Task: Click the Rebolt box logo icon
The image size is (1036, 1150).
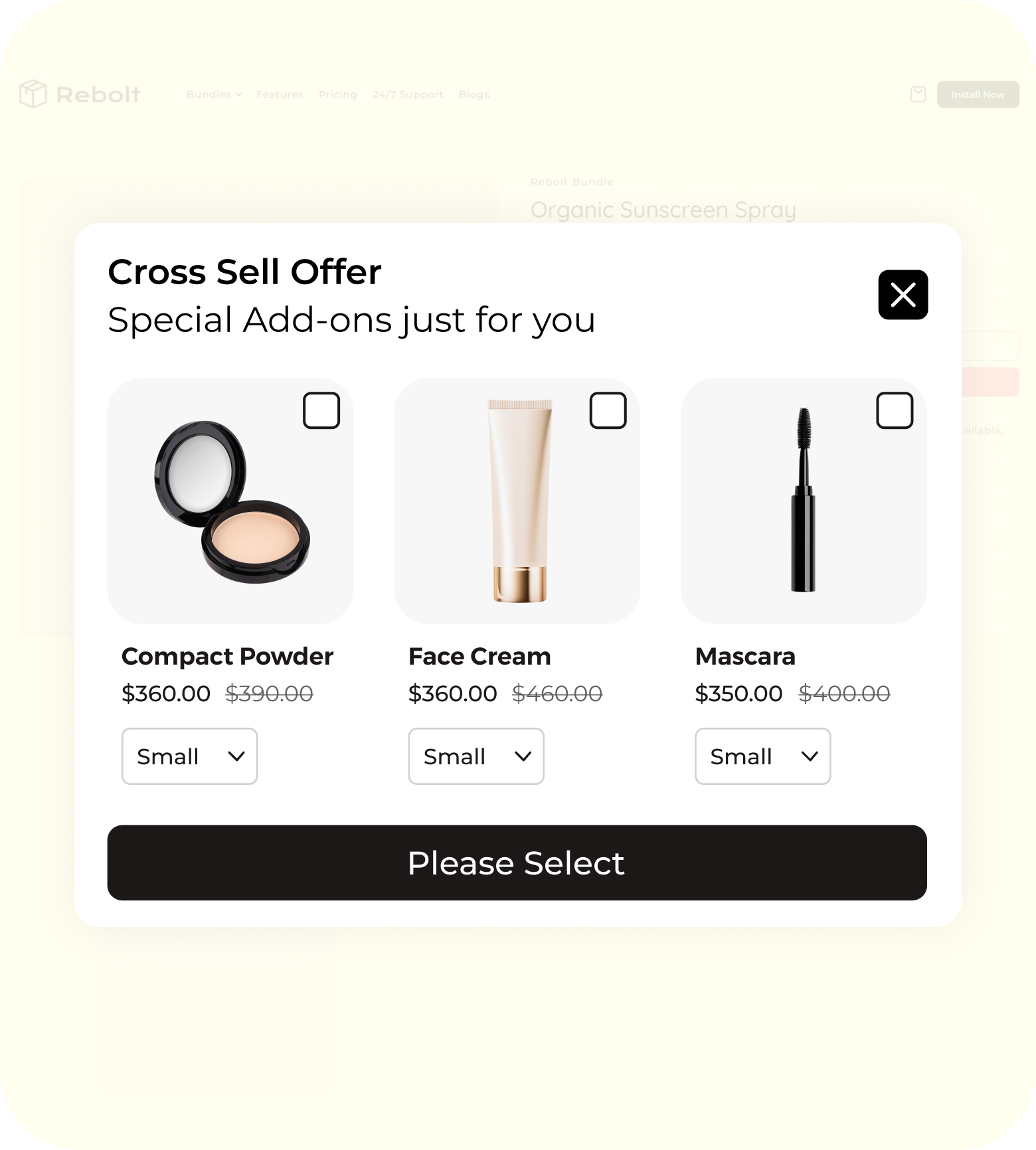Action: click(x=33, y=94)
